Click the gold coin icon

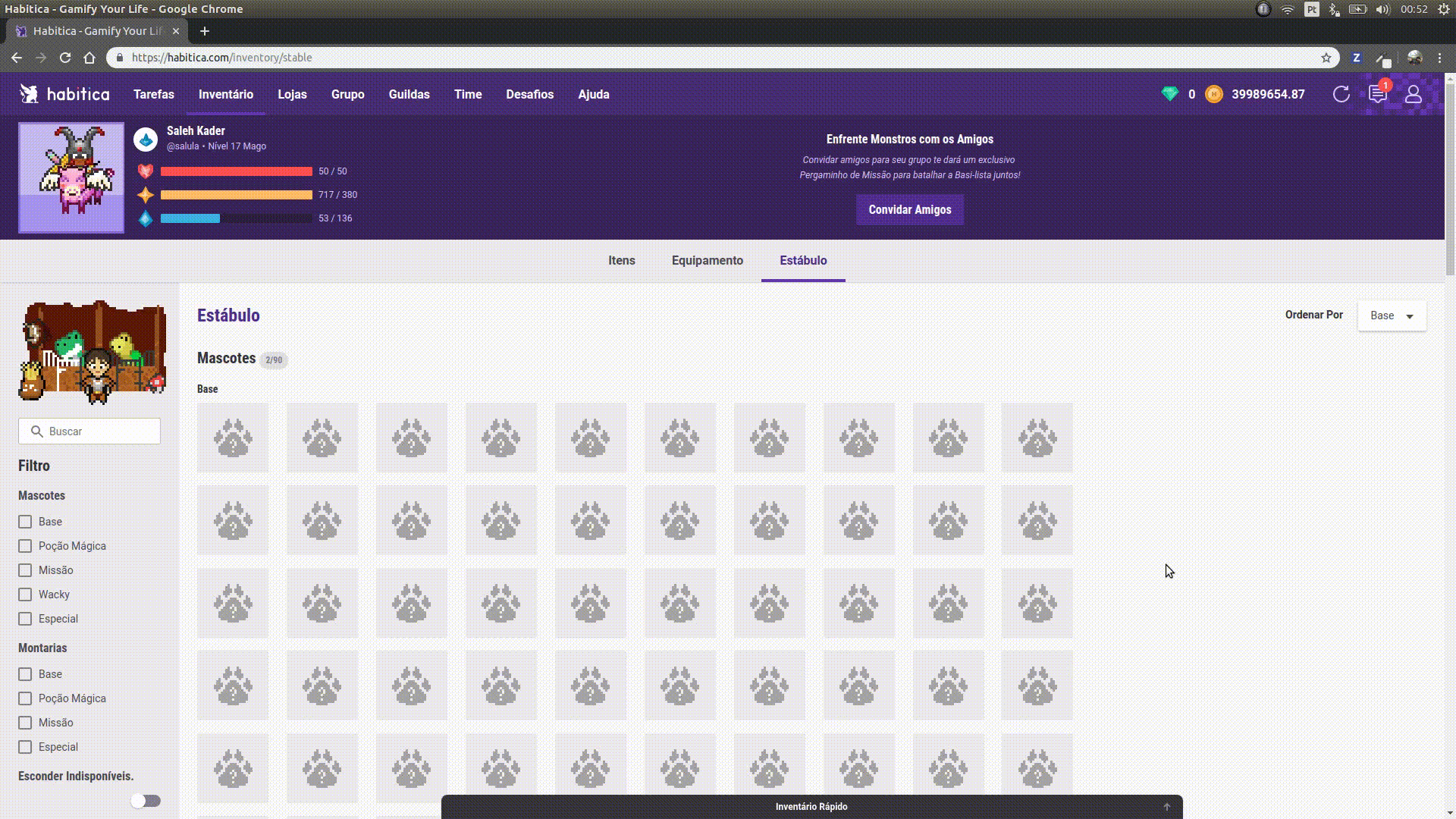coord(1213,94)
